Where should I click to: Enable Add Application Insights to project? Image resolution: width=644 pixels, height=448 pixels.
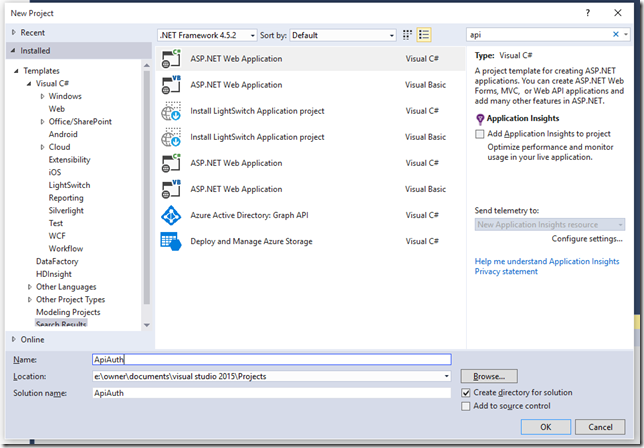pos(479,134)
